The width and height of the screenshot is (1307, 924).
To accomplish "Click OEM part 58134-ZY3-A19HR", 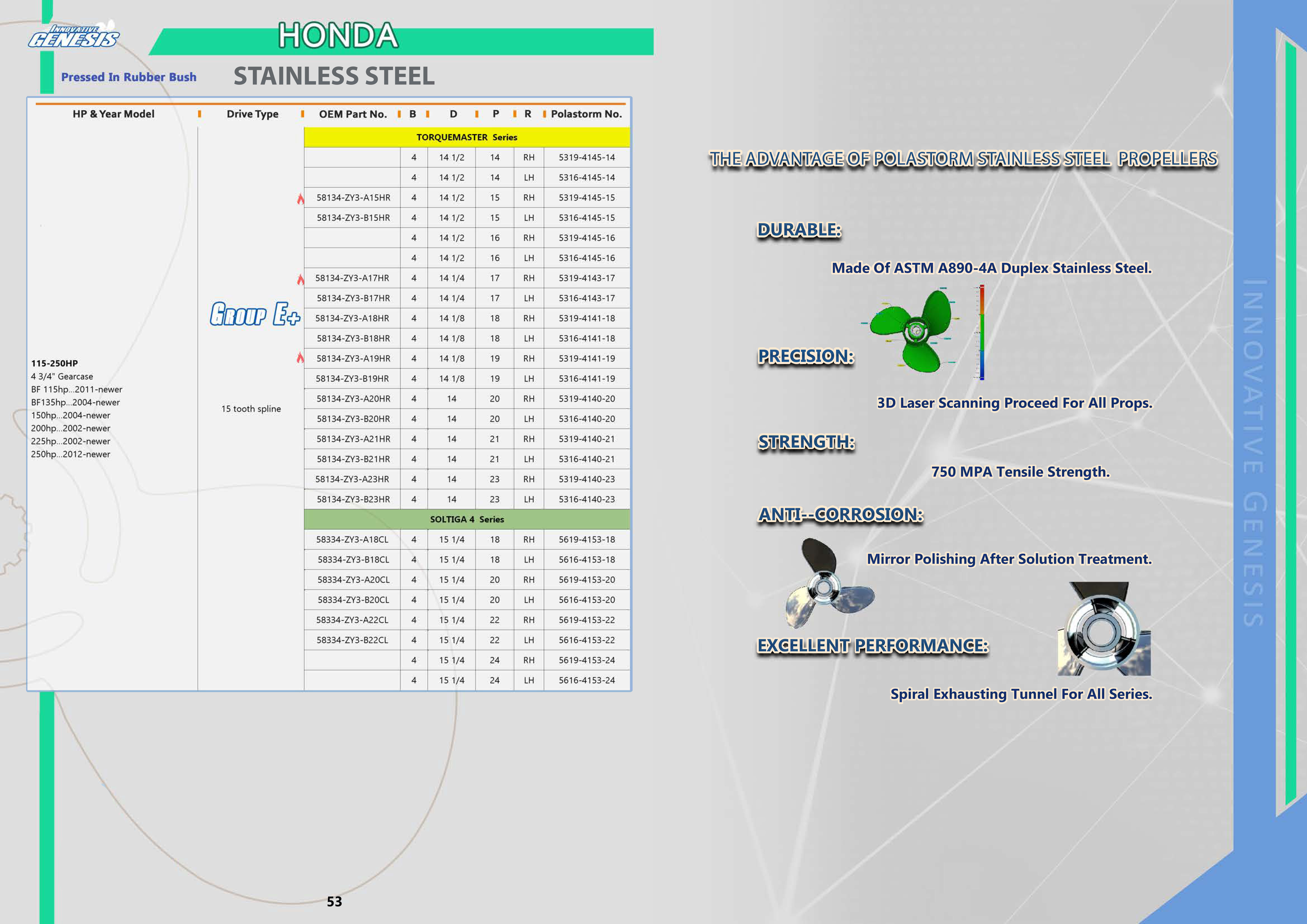I will pos(353,359).
